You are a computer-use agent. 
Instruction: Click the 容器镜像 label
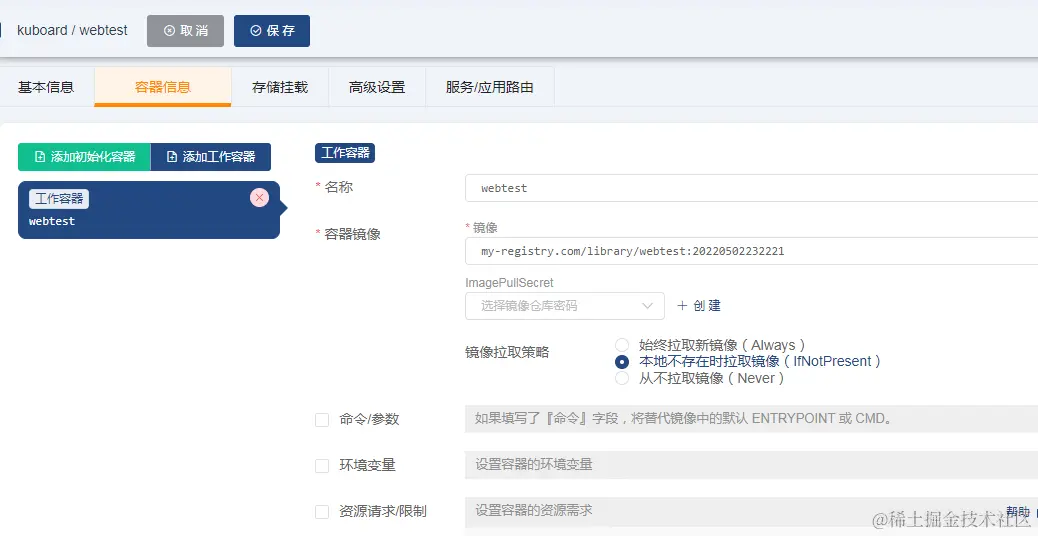(x=352, y=234)
